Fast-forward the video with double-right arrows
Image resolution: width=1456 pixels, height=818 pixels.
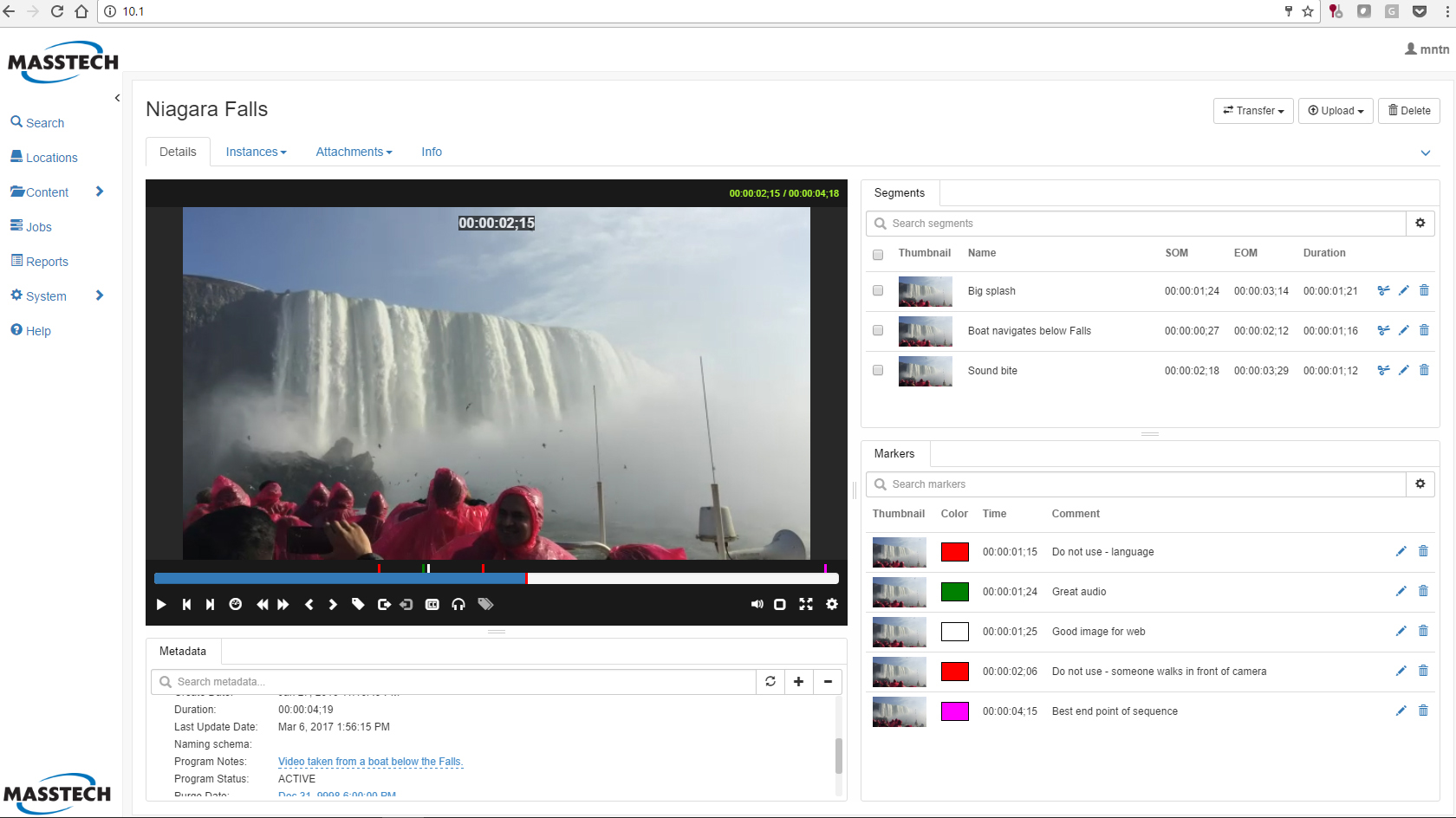(283, 604)
